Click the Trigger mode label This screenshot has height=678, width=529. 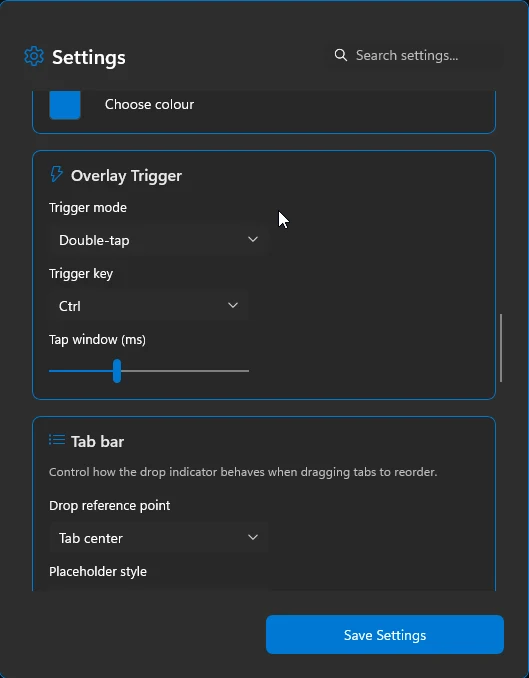(x=88, y=208)
